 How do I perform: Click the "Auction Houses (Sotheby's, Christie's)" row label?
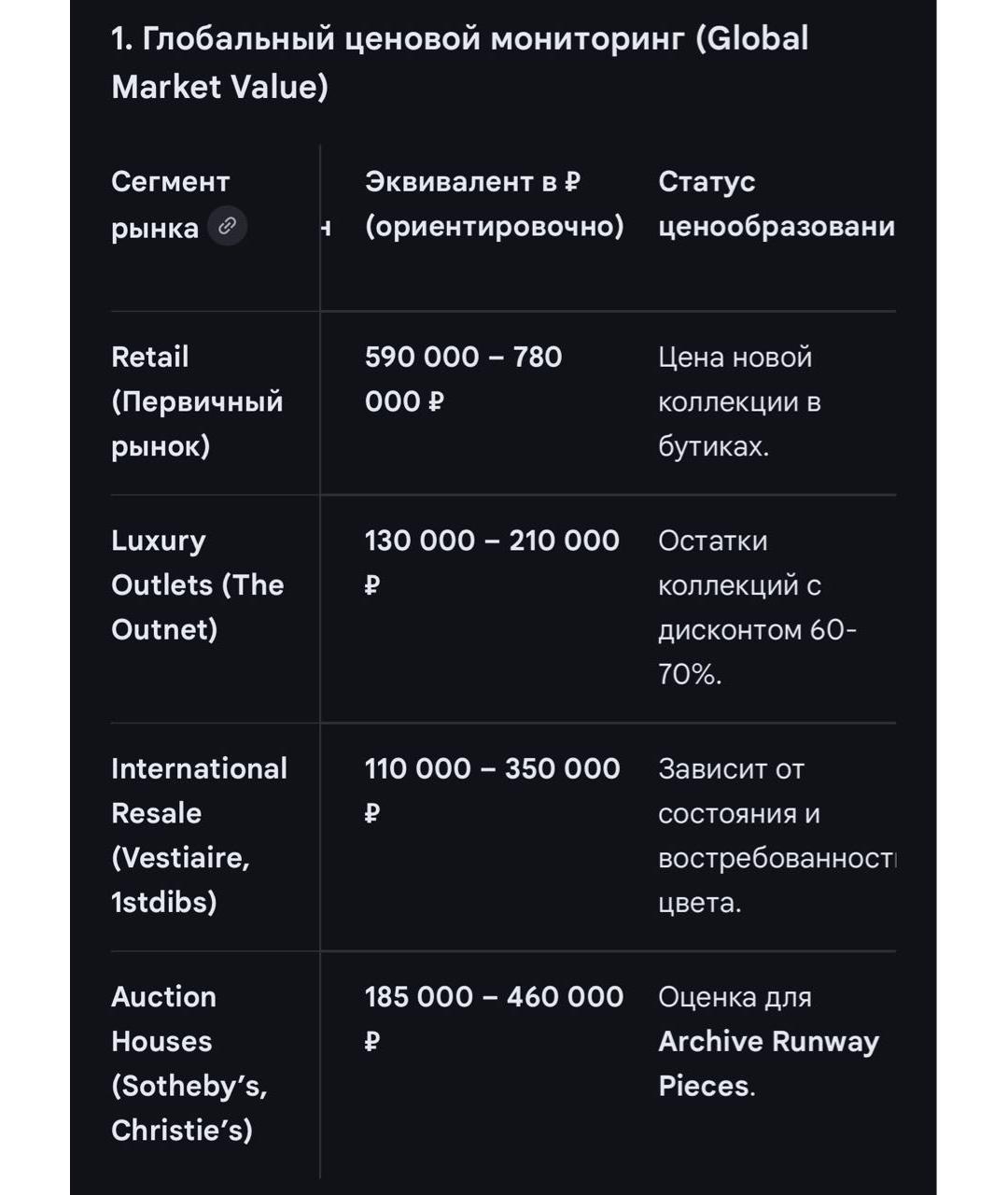(189, 1062)
